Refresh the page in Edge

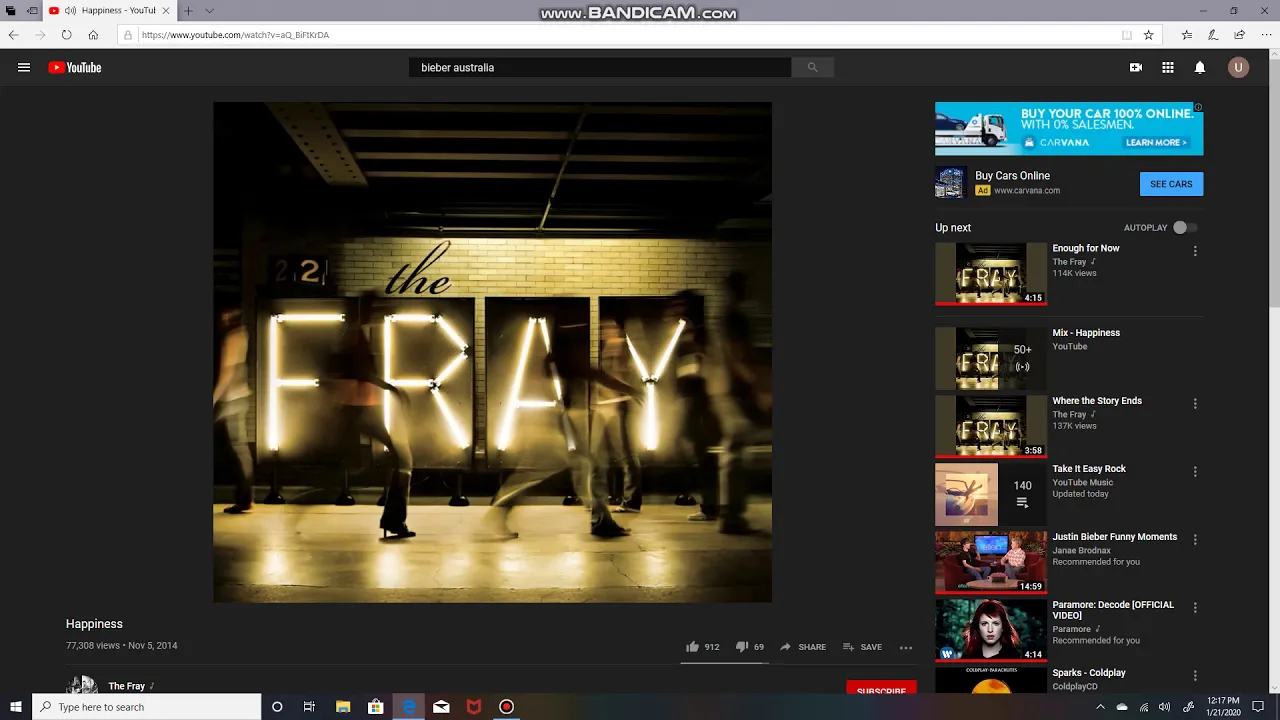tap(66, 35)
